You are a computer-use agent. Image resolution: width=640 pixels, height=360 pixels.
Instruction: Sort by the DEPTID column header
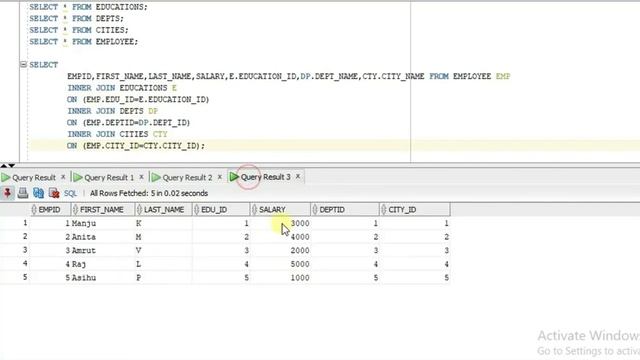click(345, 210)
